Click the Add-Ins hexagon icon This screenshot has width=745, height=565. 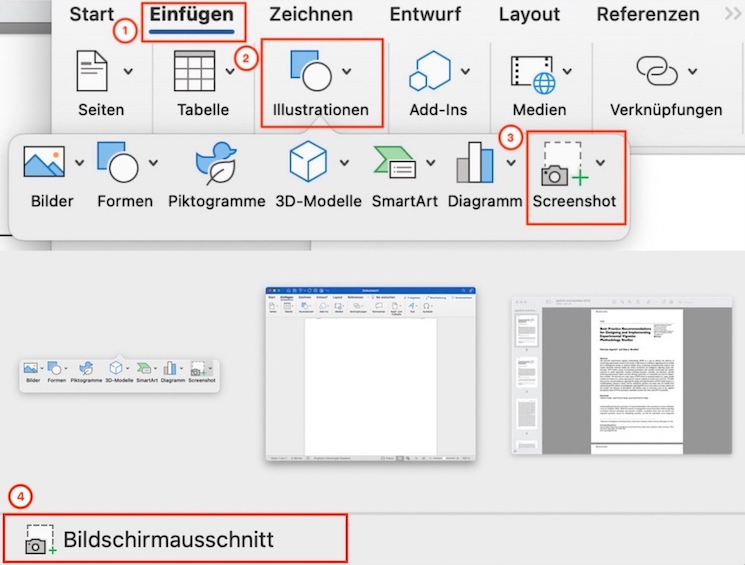click(x=430, y=71)
